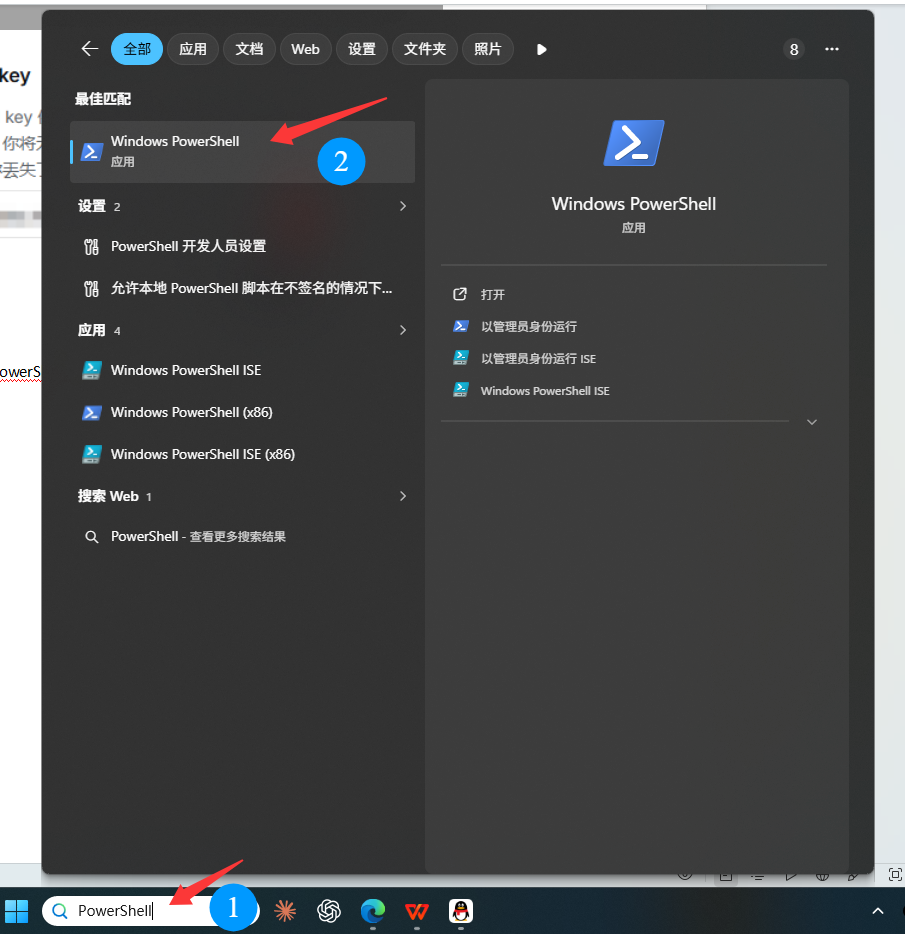Open the orange starburst app on taskbar
This screenshot has height=934, width=905.
point(285,910)
